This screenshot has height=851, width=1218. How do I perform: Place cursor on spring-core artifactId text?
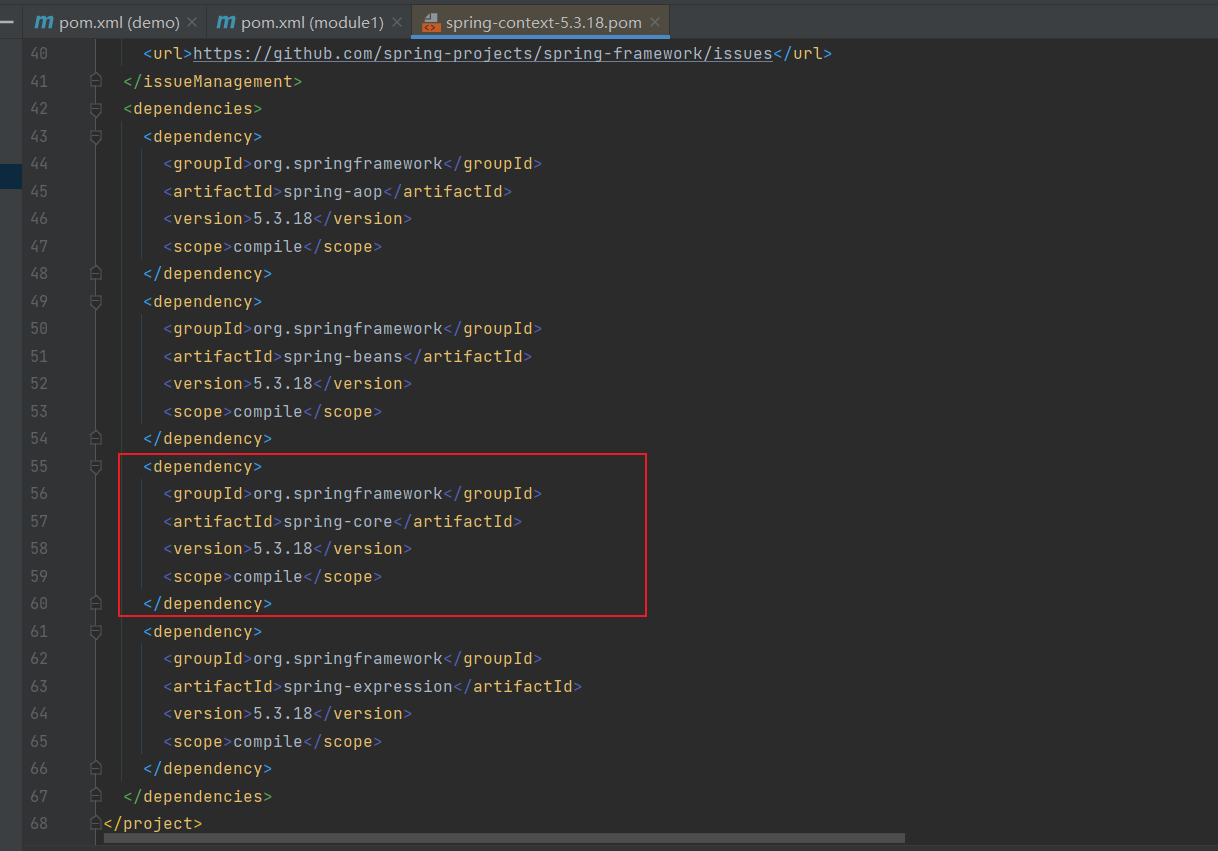coord(338,521)
